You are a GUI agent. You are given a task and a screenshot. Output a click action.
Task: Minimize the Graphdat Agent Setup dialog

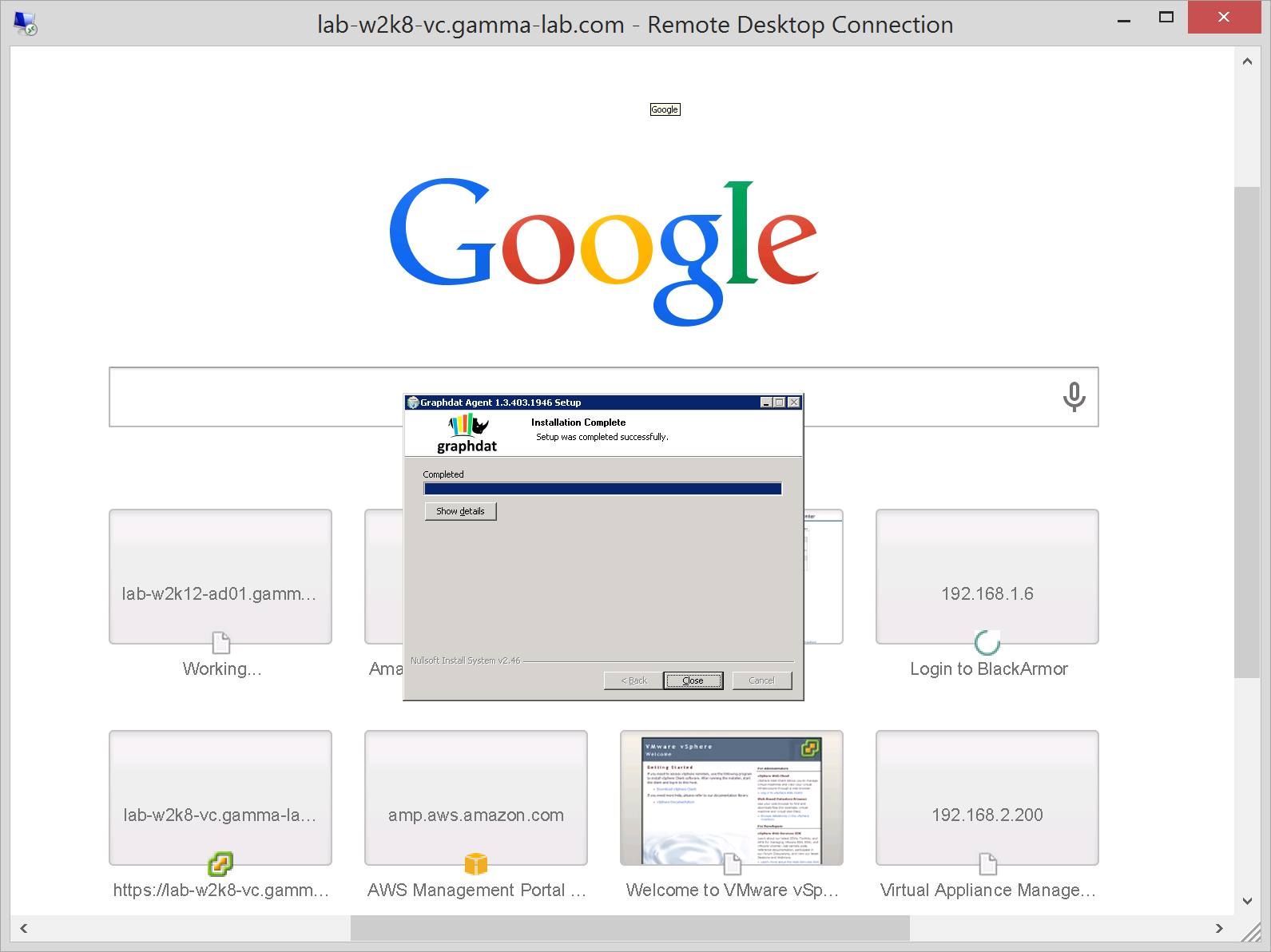click(x=766, y=403)
